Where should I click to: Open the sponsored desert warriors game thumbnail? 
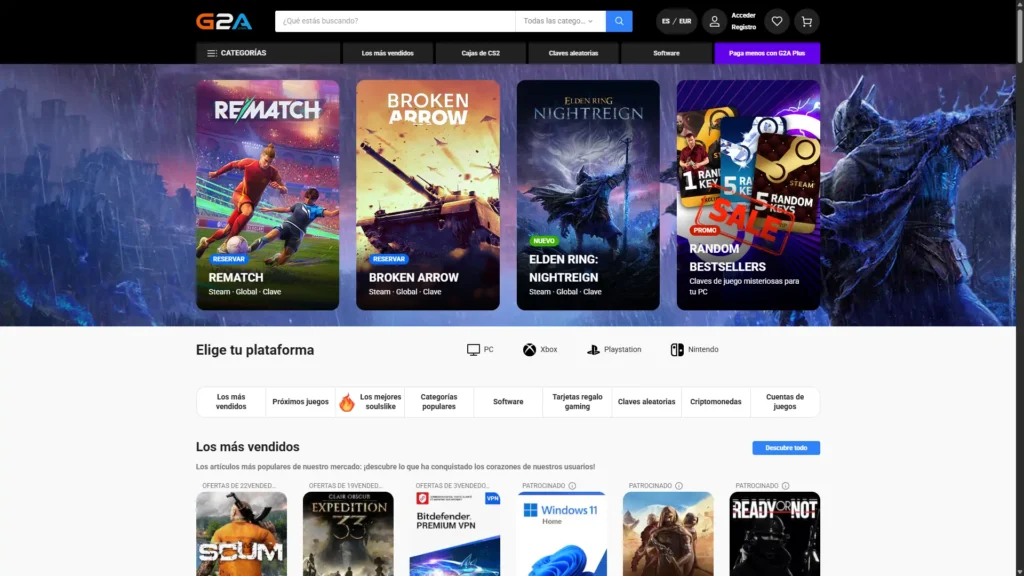[668, 534]
